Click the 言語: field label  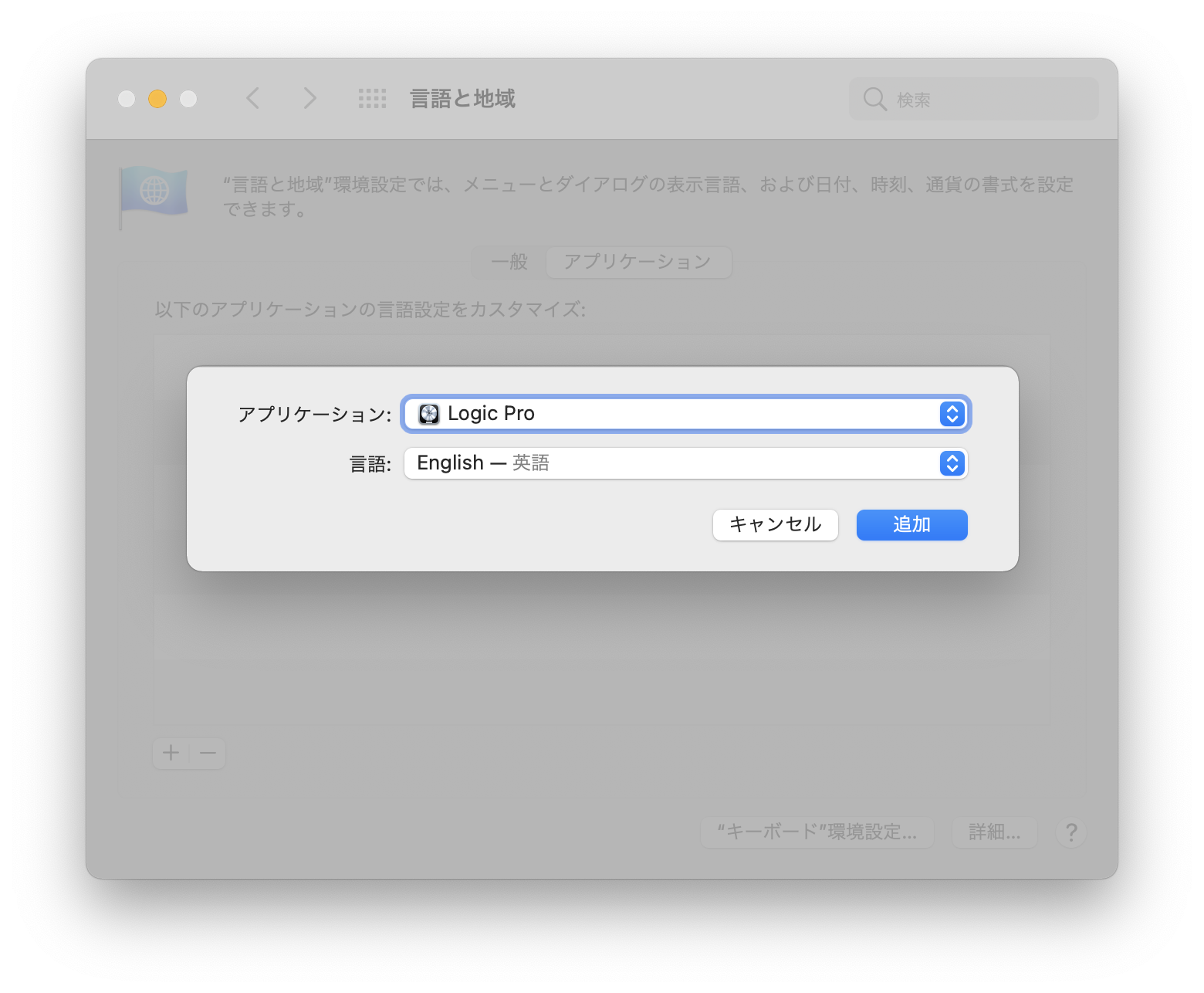coord(370,464)
